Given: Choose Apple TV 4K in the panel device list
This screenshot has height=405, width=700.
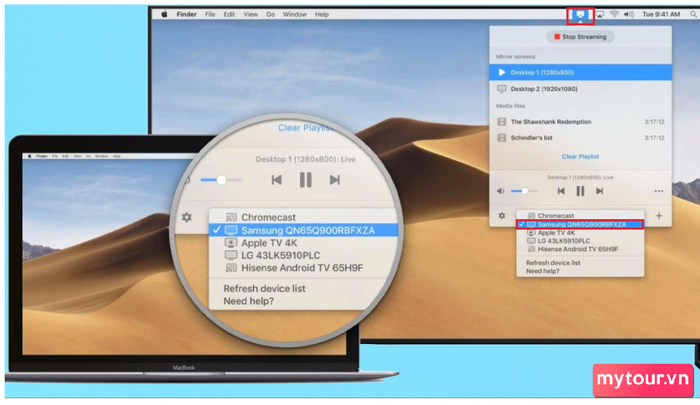Looking at the screenshot, I should (x=580, y=233).
